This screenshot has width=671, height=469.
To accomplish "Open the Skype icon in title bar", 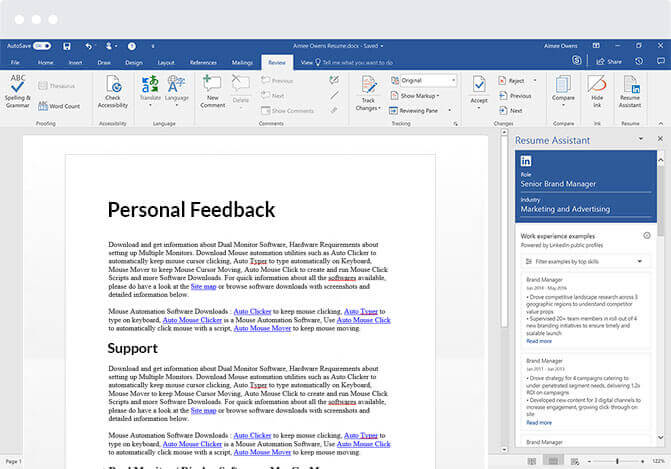I will pyautogui.click(x=576, y=60).
